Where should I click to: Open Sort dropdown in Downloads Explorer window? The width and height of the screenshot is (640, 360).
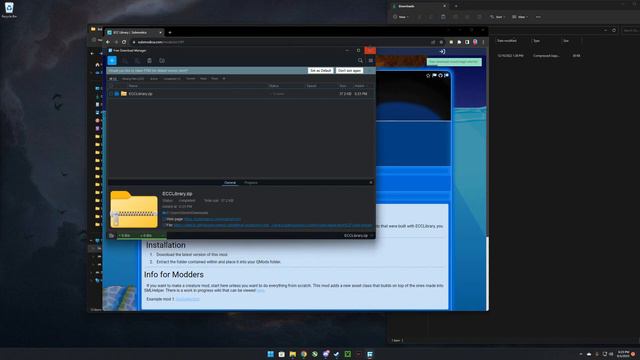tap(497, 17)
